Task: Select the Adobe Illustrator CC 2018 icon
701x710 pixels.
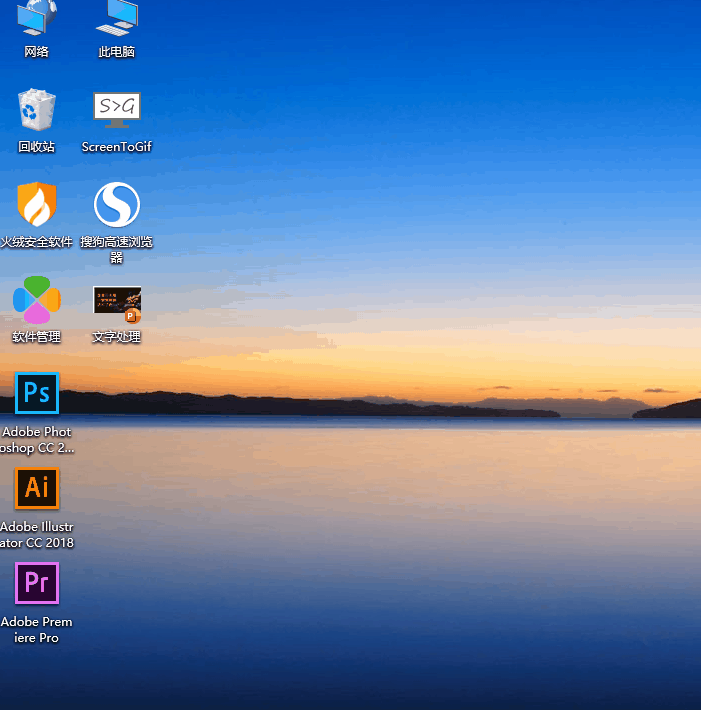Action: pos(37,488)
